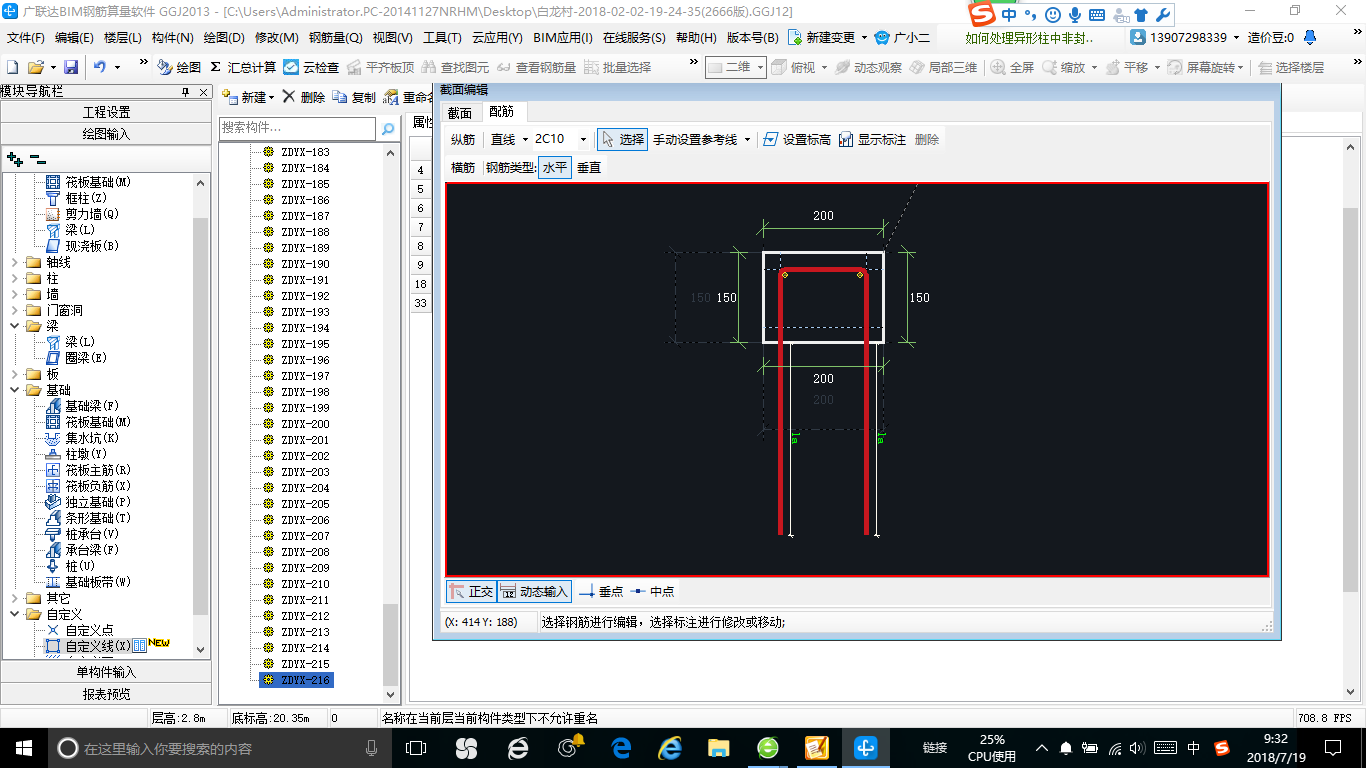
Task: Select ZDYX-216 in component list
Action: pyautogui.click(x=305, y=680)
